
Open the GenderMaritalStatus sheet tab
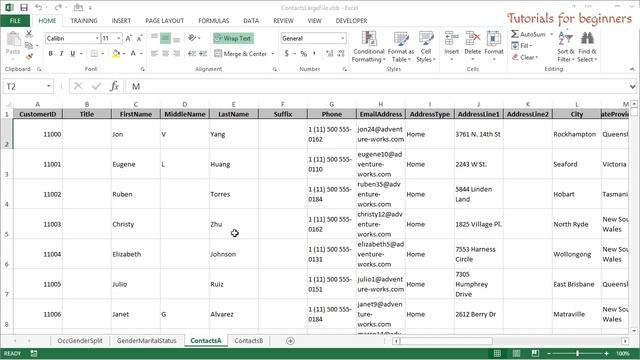pyautogui.click(x=147, y=341)
